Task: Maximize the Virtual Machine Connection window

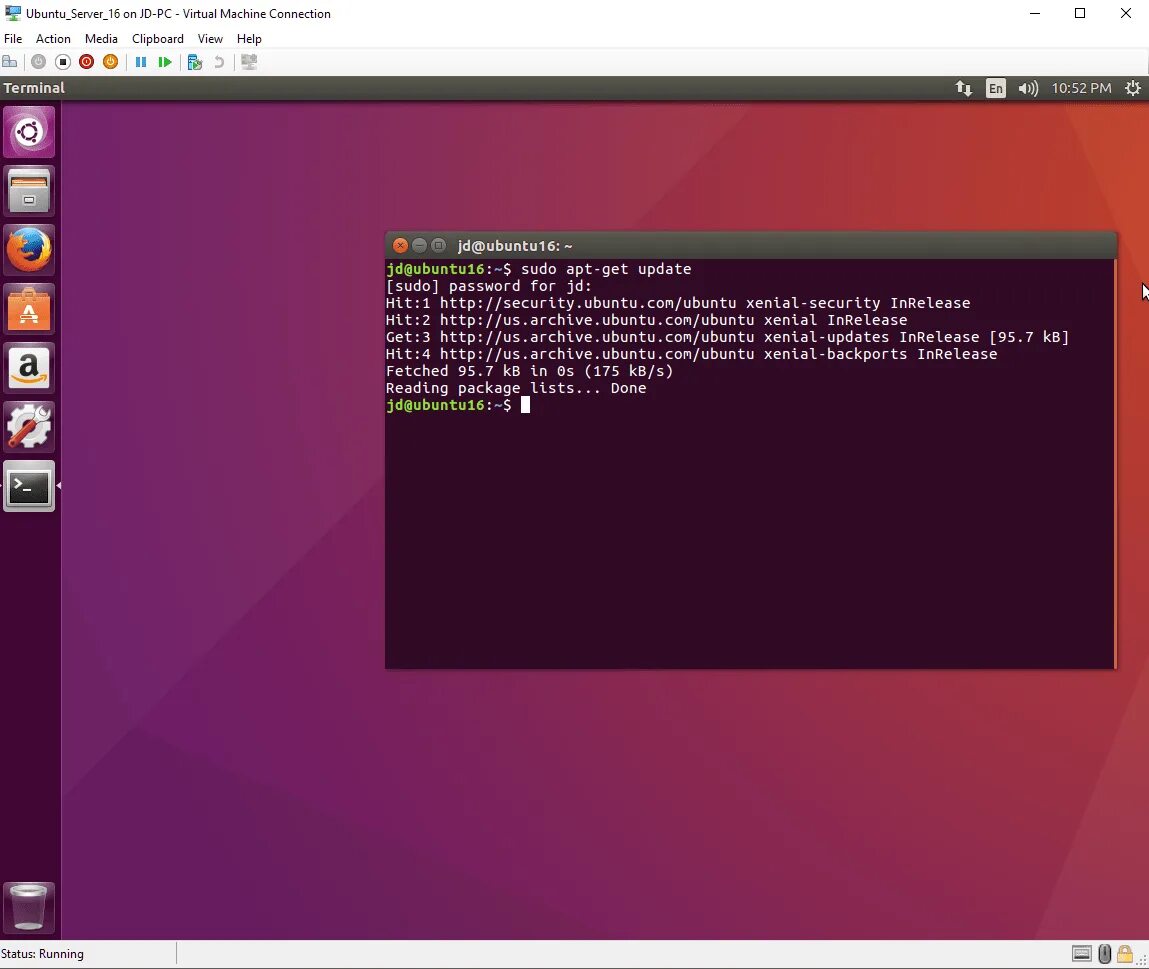Action: 1080,13
